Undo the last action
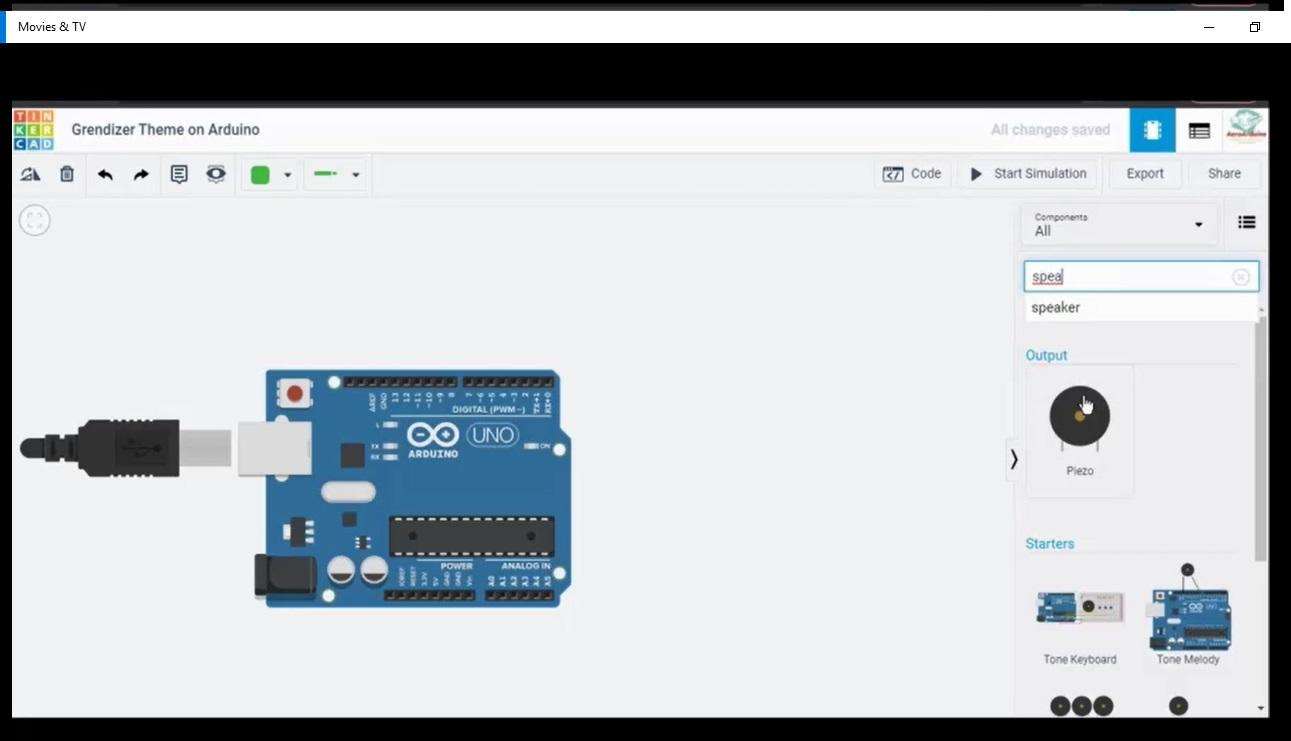Viewport: 1291px width, 741px height. [105, 174]
